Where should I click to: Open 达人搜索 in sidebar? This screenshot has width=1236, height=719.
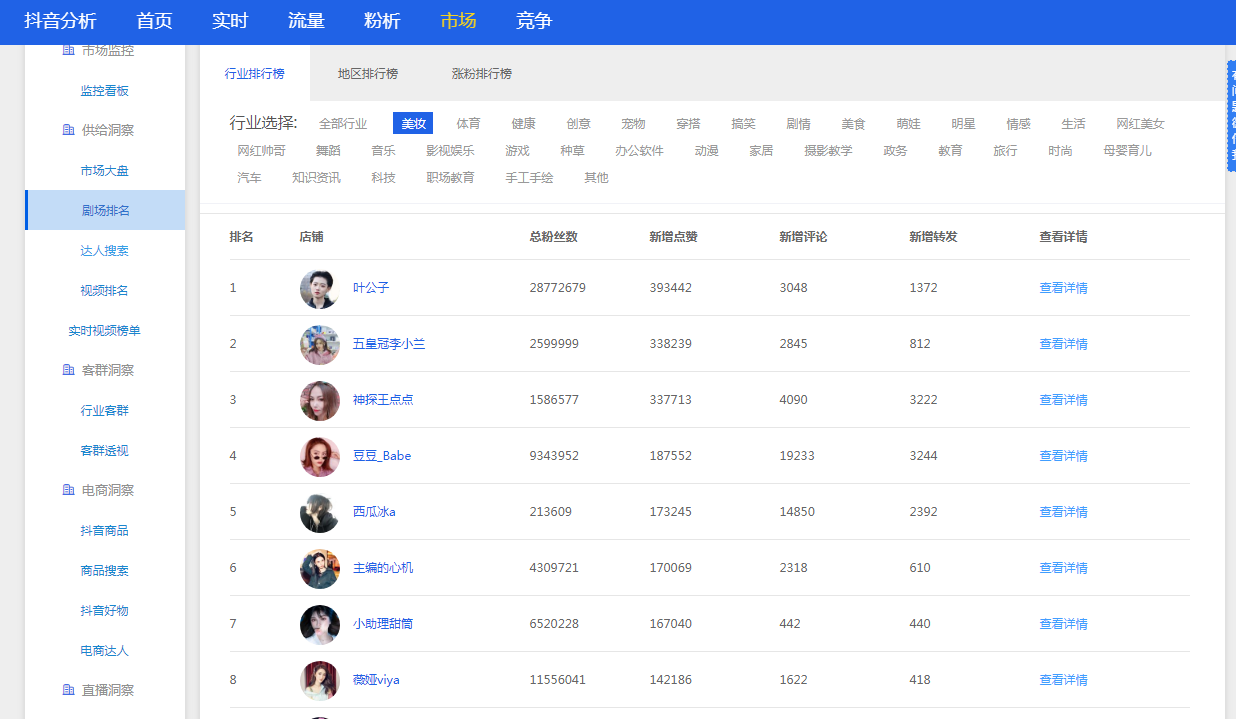pos(105,251)
